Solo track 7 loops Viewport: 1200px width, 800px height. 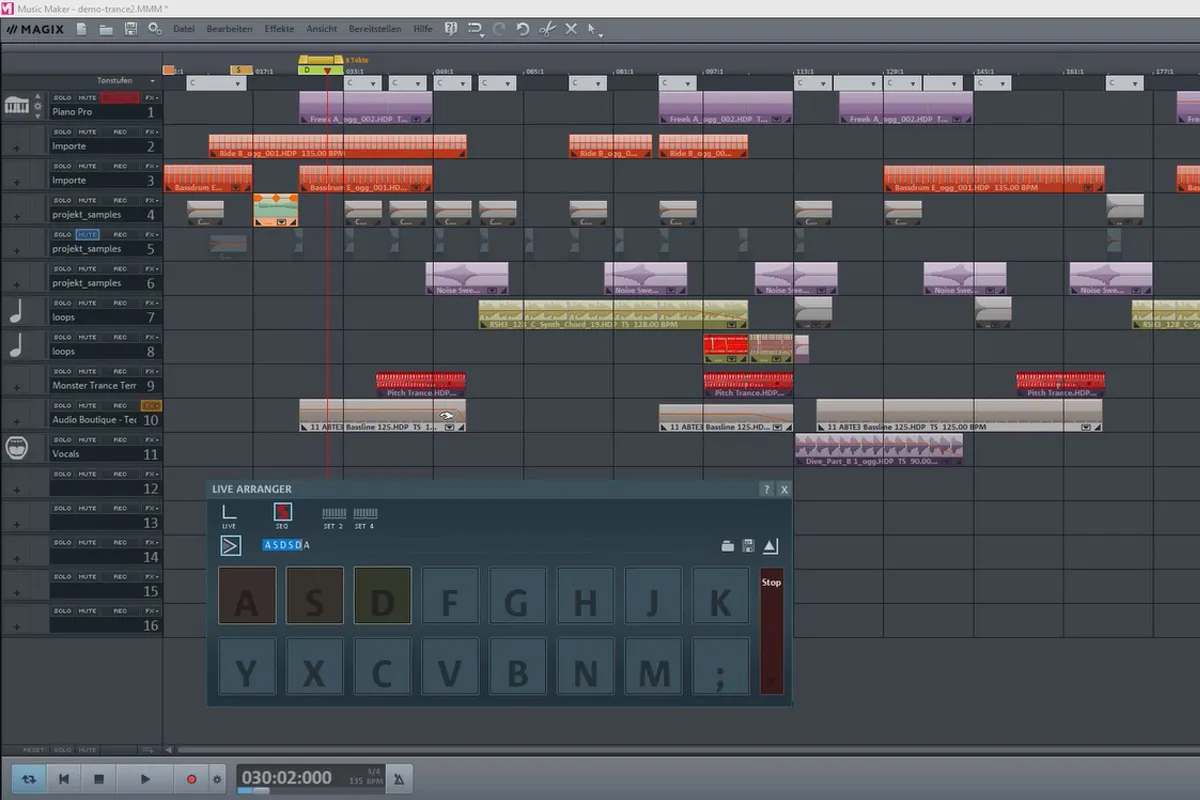63,303
